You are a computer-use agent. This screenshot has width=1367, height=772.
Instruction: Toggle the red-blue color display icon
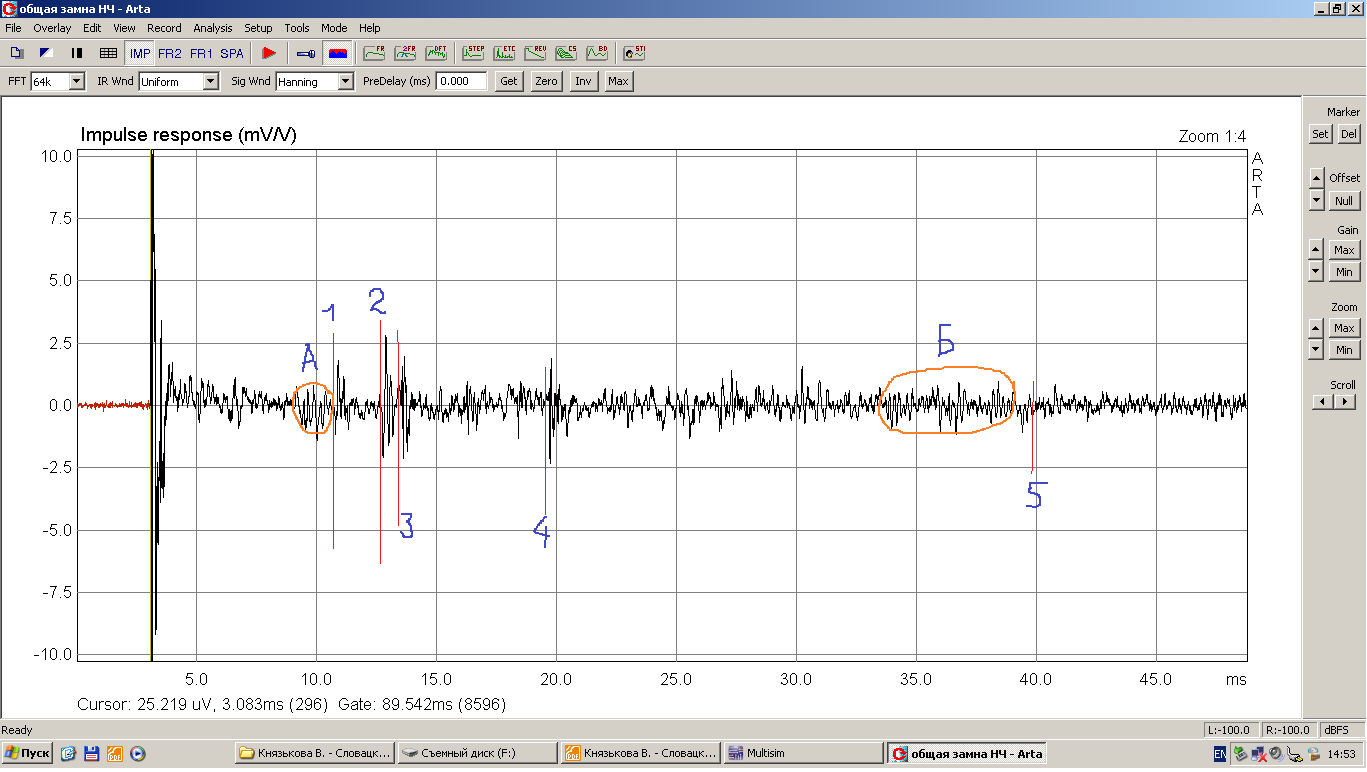[x=337, y=53]
